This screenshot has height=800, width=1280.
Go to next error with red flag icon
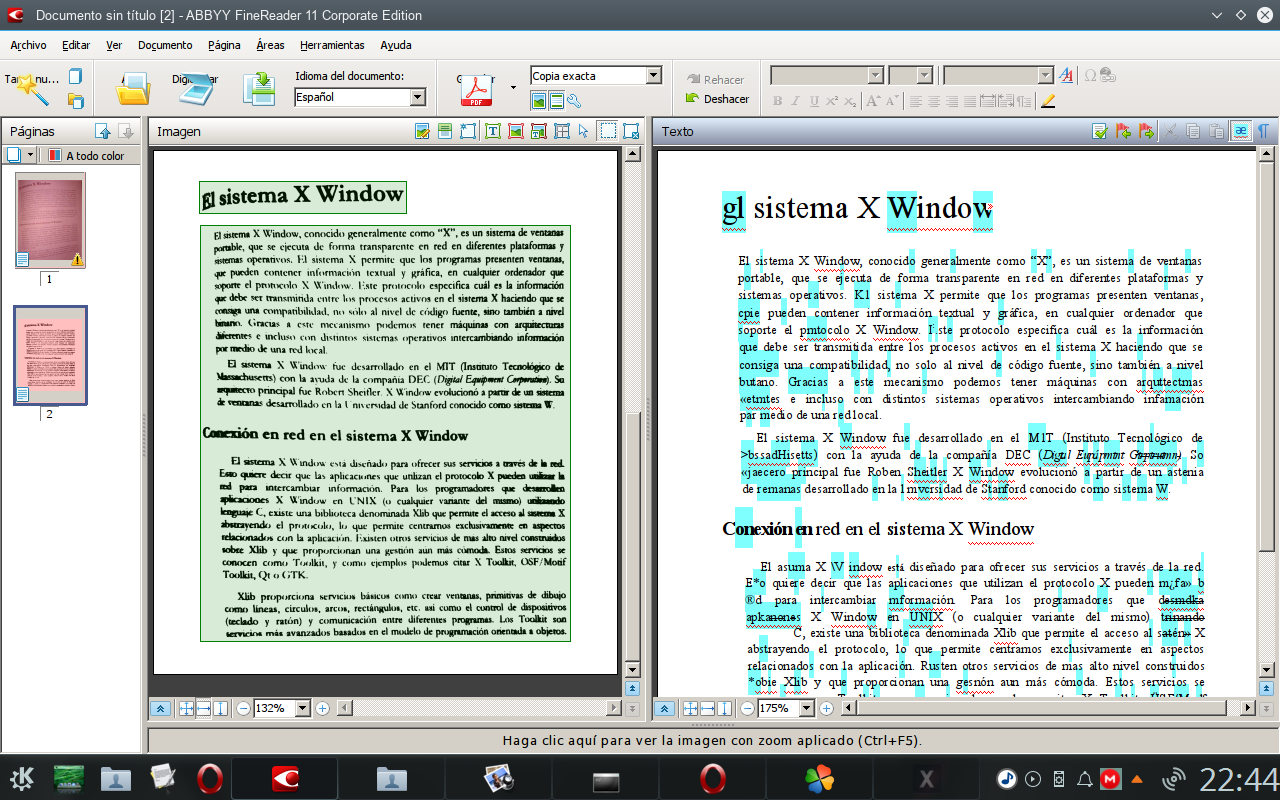coord(1146,131)
